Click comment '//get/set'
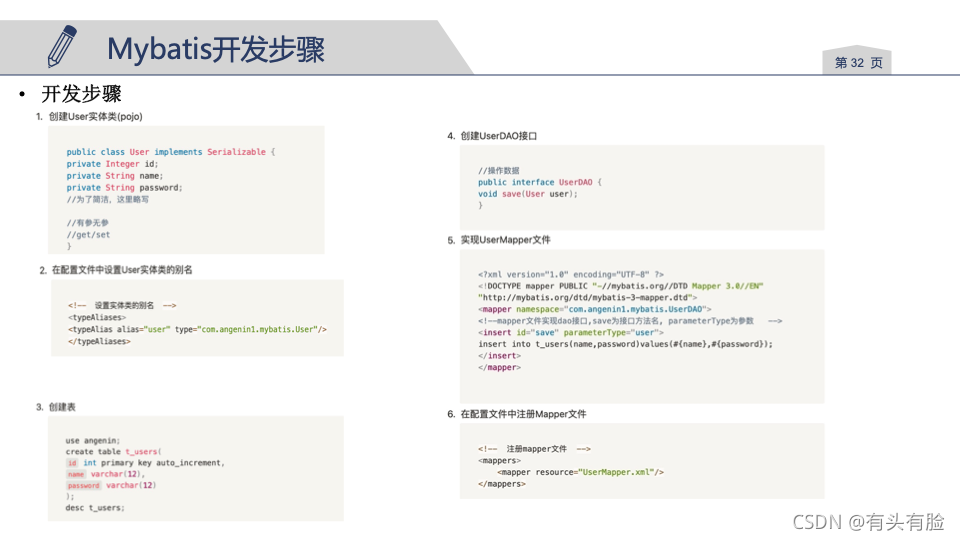Viewport: 960px width, 540px height. tap(88, 234)
